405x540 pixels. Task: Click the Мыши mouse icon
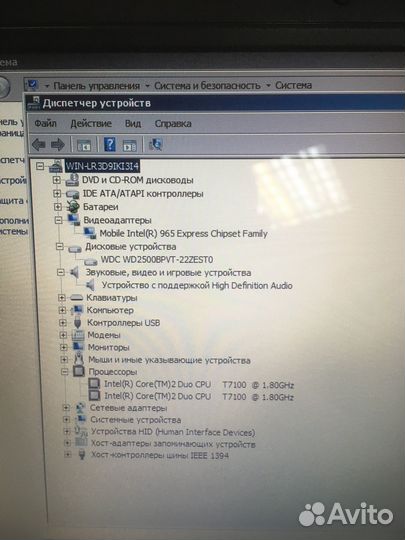click(79, 359)
